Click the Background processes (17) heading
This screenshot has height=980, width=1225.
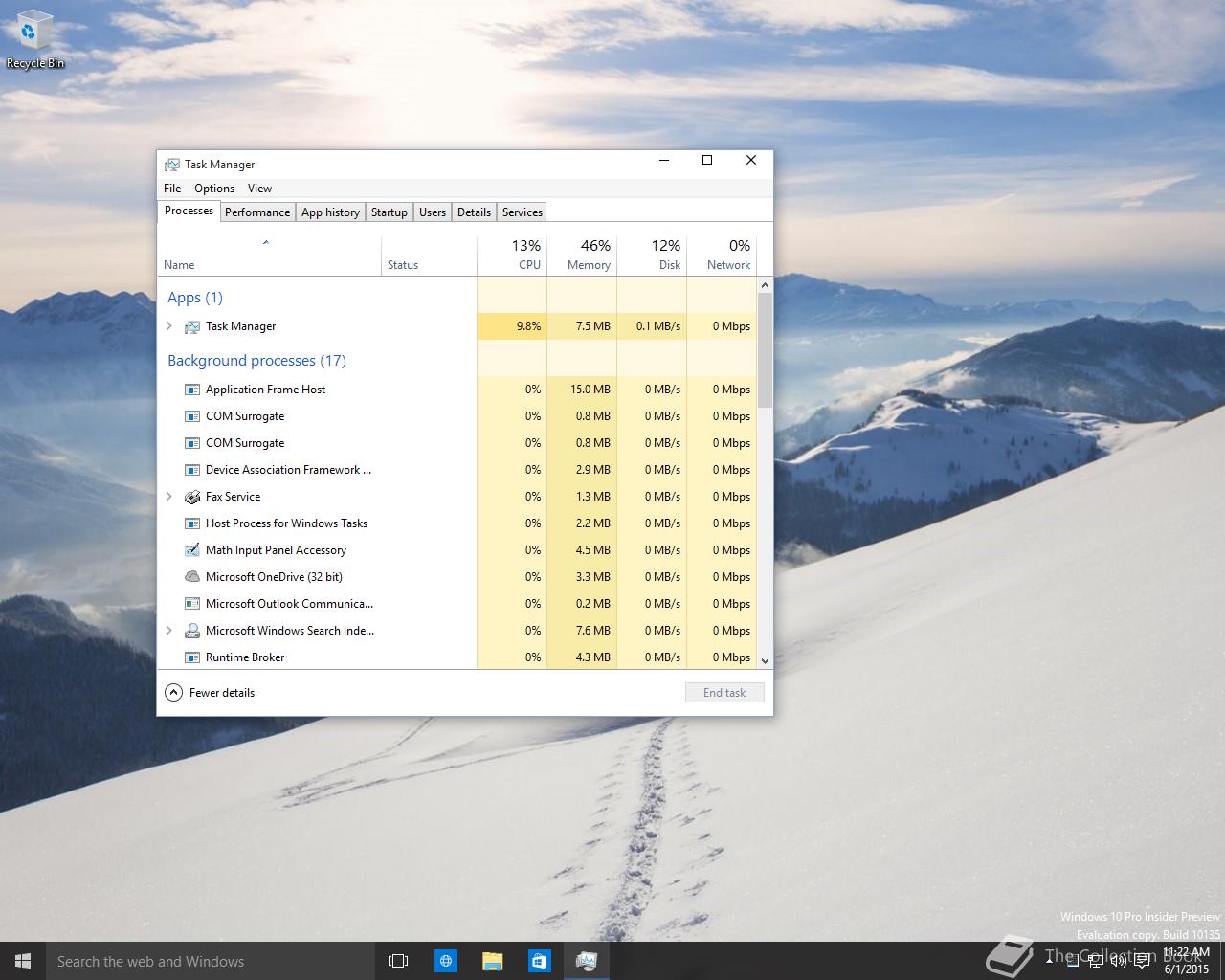256,361
